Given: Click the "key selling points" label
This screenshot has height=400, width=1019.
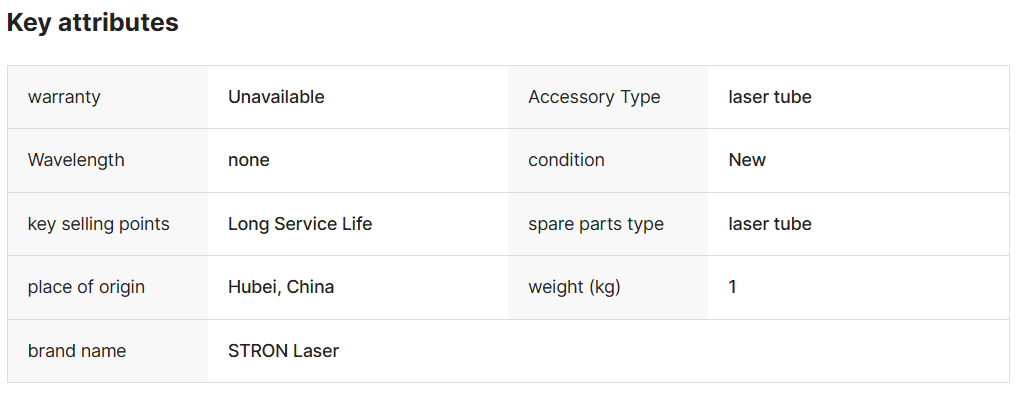Looking at the screenshot, I should pos(99,224).
